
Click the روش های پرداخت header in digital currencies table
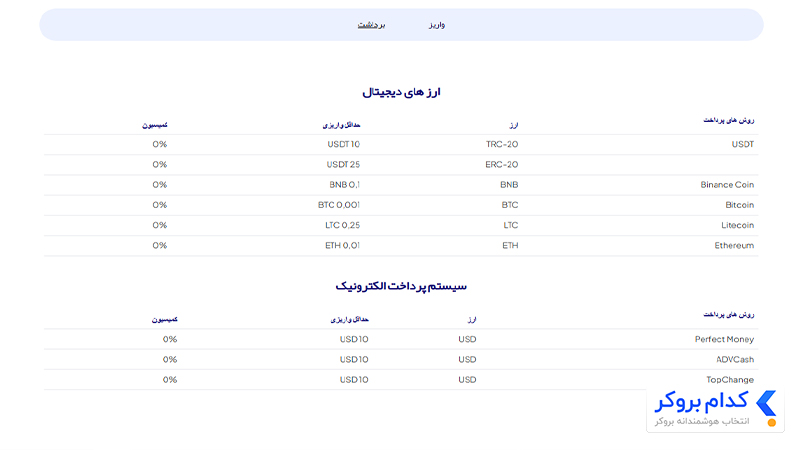point(729,120)
